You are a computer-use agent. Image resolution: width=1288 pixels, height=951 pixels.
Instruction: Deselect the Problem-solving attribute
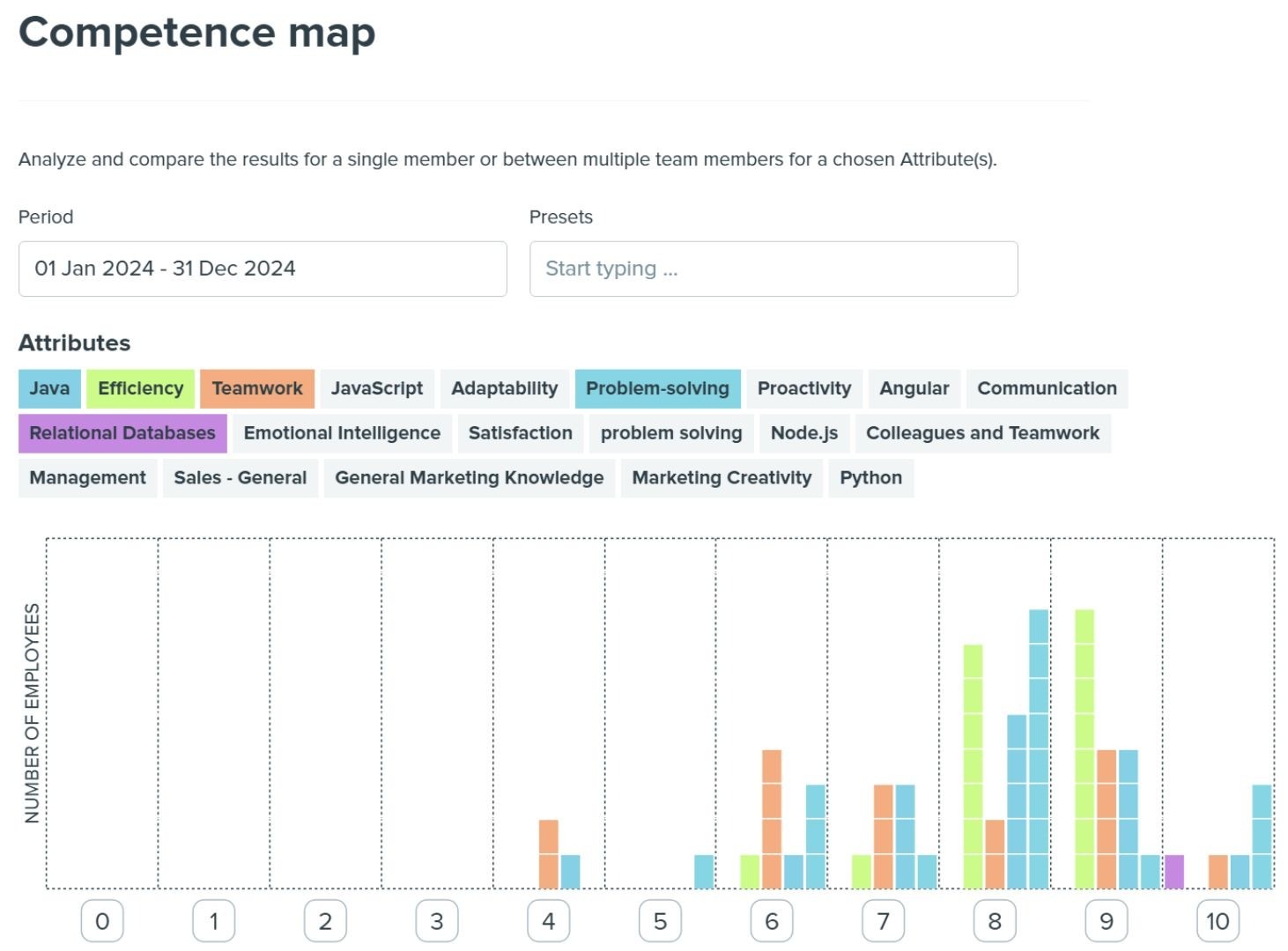coord(658,388)
